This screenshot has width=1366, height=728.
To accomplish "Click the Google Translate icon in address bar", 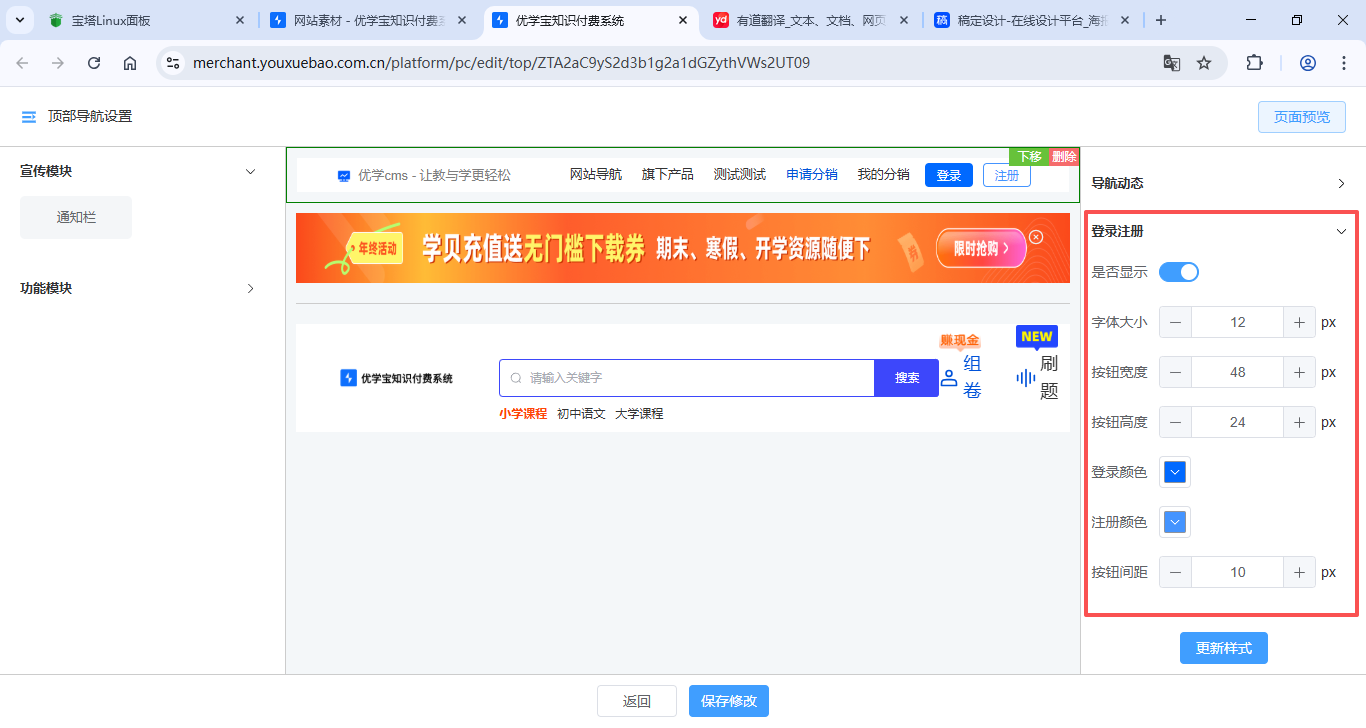I will click(x=1171, y=63).
